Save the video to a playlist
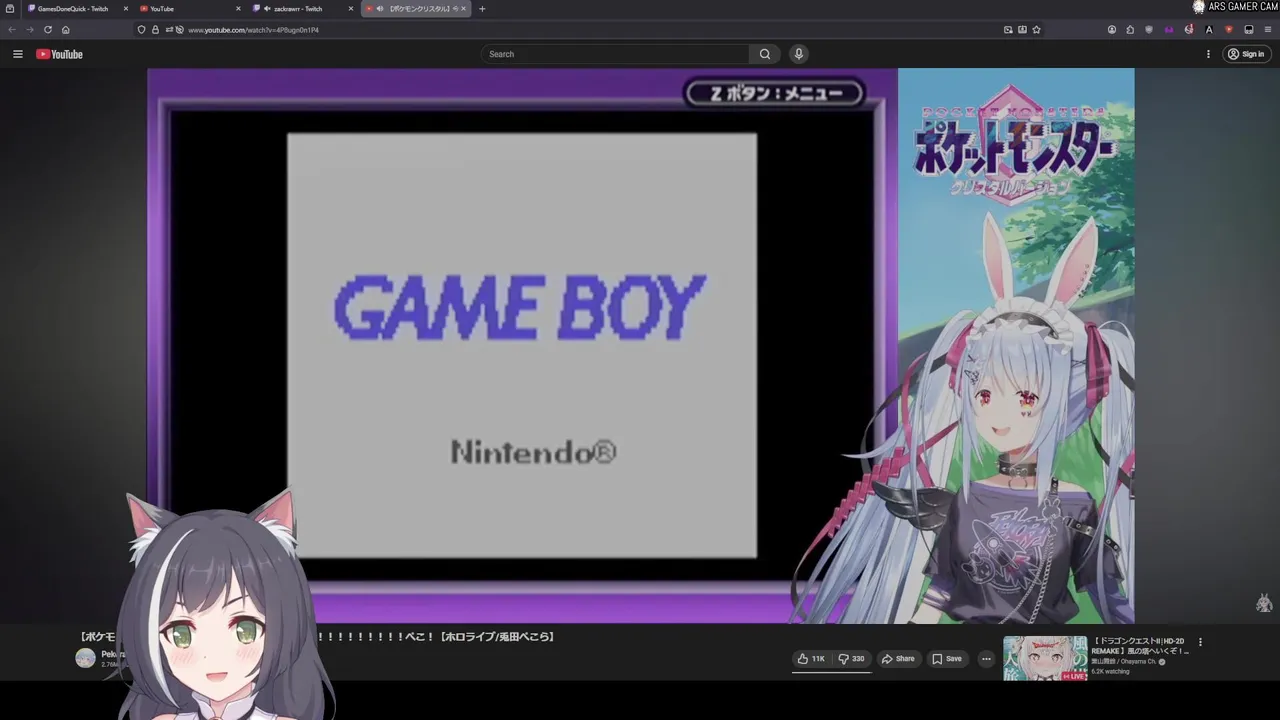The width and height of the screenshot is (1280, 720). [947, 659]
